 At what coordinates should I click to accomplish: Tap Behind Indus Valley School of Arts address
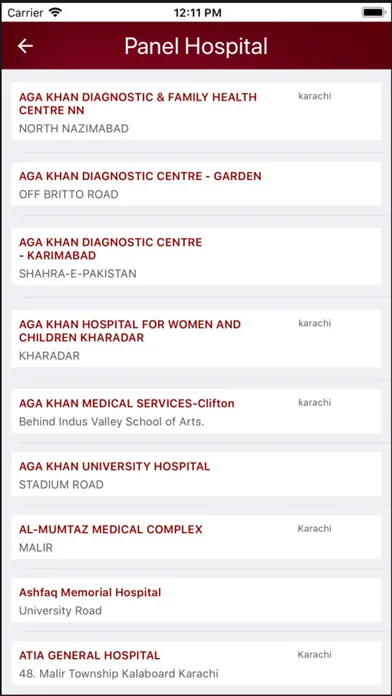(x=111, y=422)
